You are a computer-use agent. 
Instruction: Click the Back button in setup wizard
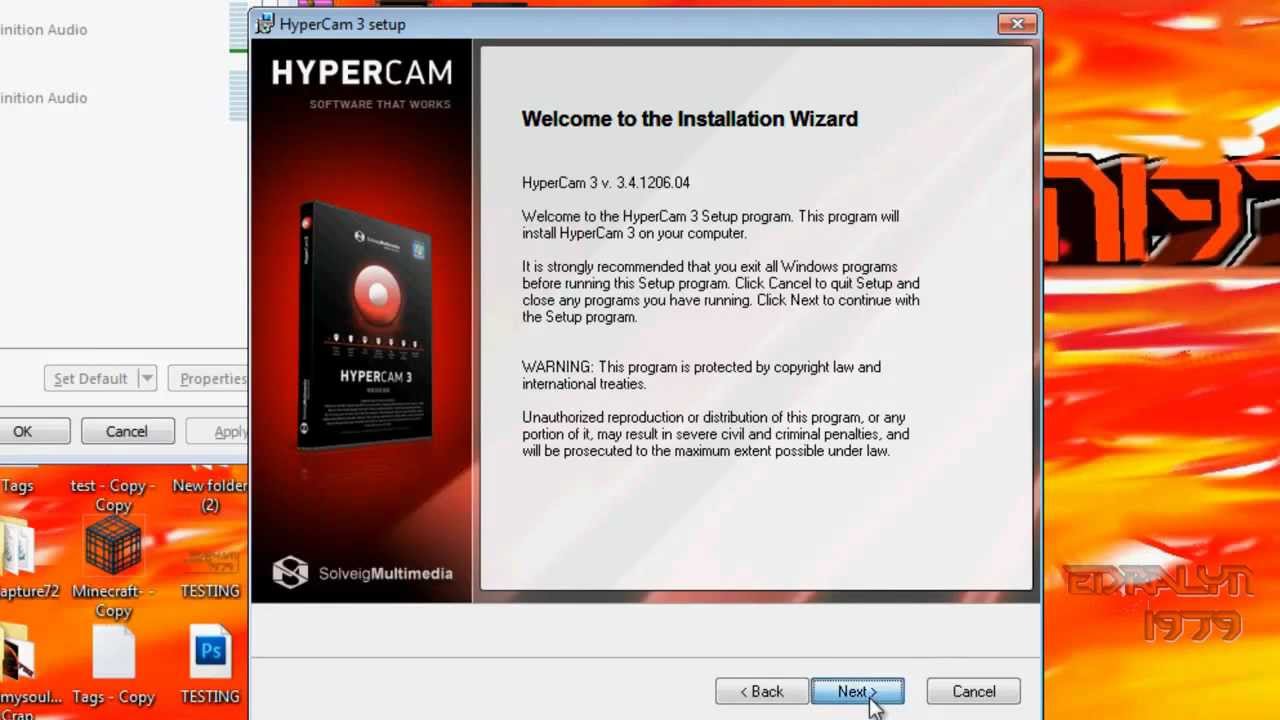coord(761,692)
